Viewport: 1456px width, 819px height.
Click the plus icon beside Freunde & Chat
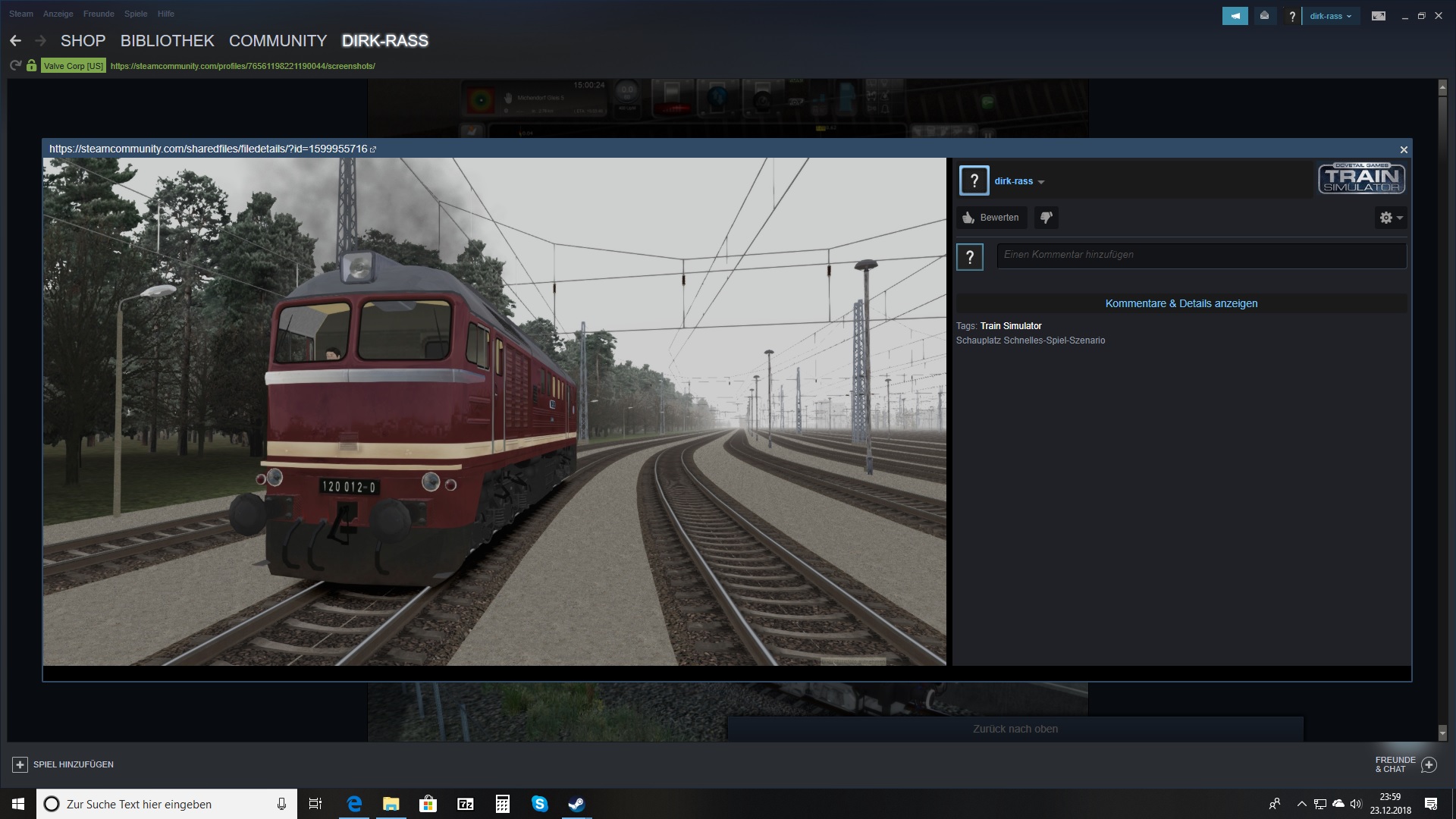1429,764
